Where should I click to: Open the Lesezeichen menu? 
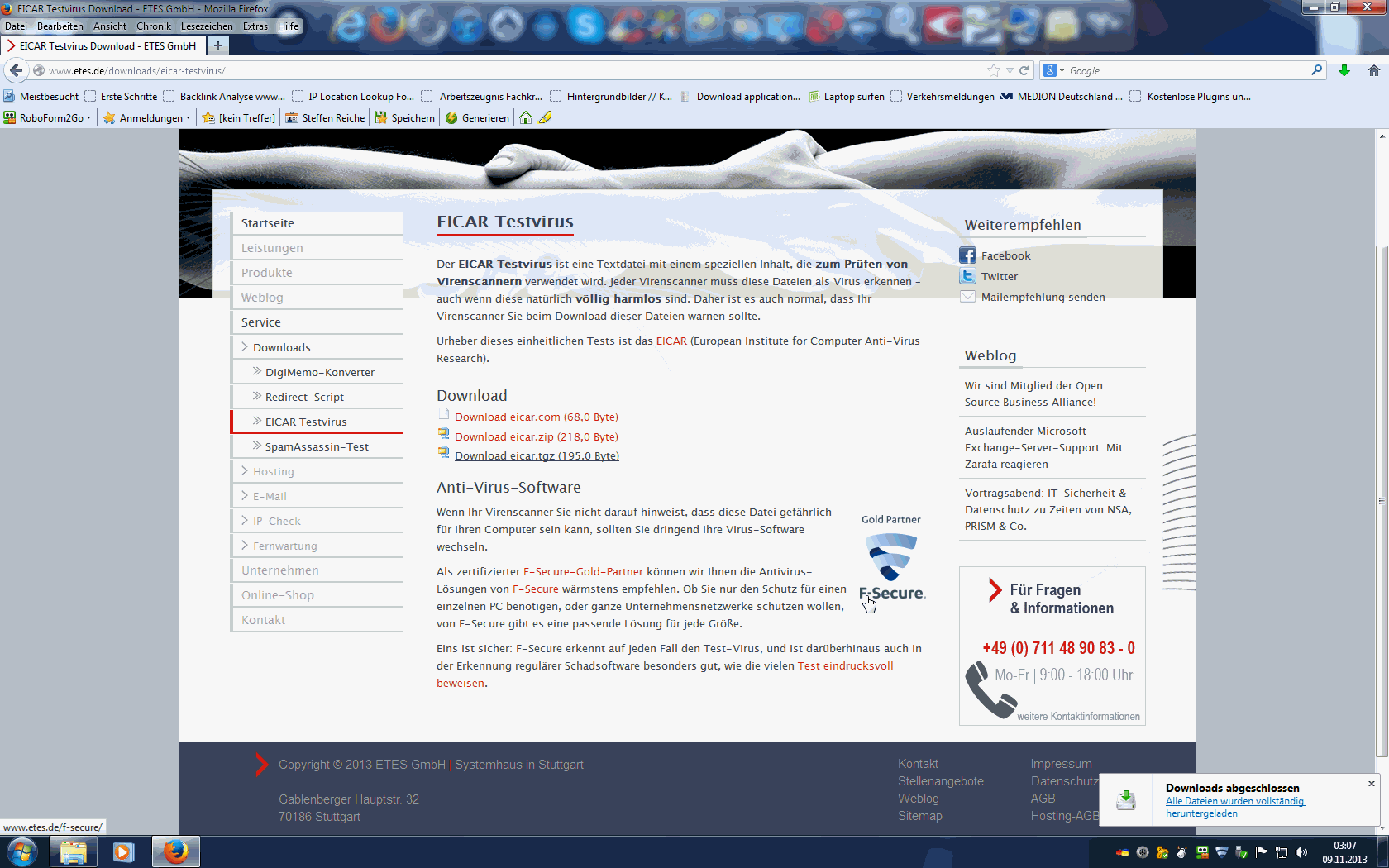(207, 26)
